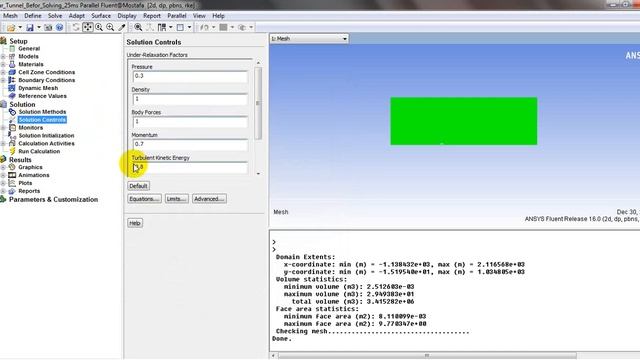Open the Define menu
This screenshot has width=640, height=360.
pyautogui.click(x=33, y=16)
